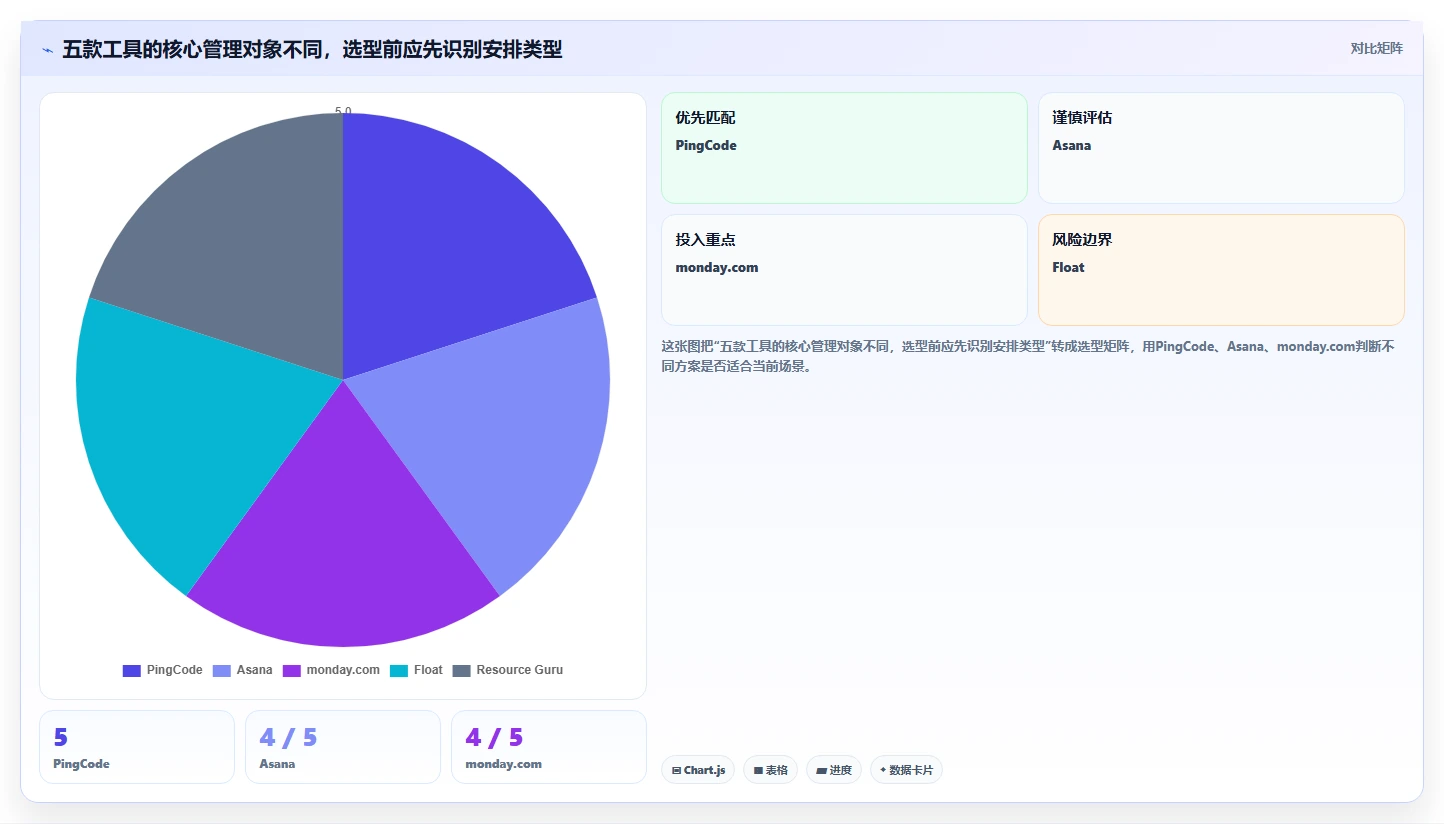Open the 投入重点 monday.com card
This screenshot has width=1444, height=824.
coord(844,270)
